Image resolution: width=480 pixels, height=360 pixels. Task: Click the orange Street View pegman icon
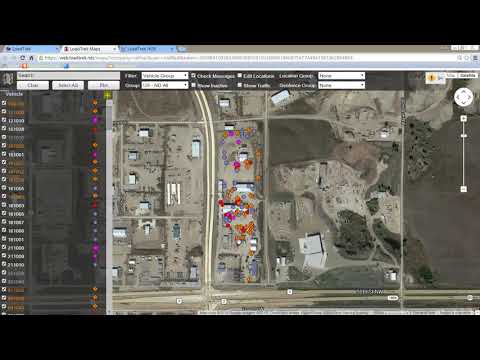pyautogui.click(x=432, y=78)
